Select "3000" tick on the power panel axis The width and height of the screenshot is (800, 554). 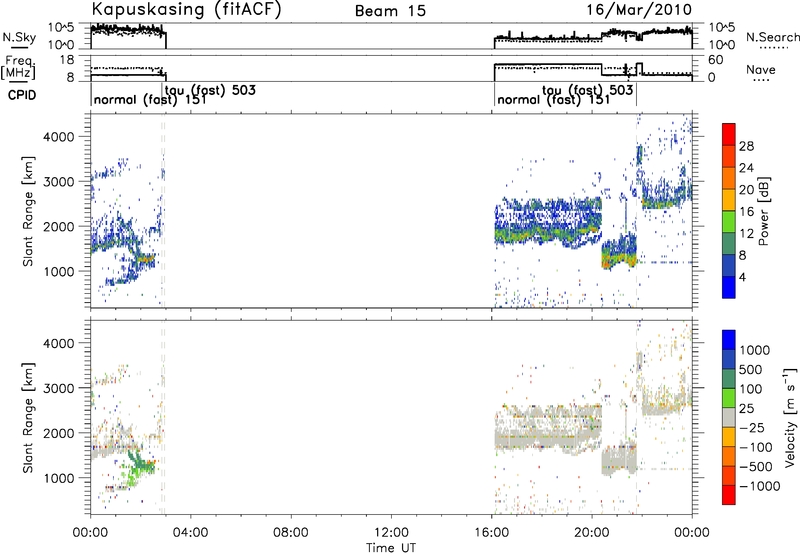[x=59, y=182]
